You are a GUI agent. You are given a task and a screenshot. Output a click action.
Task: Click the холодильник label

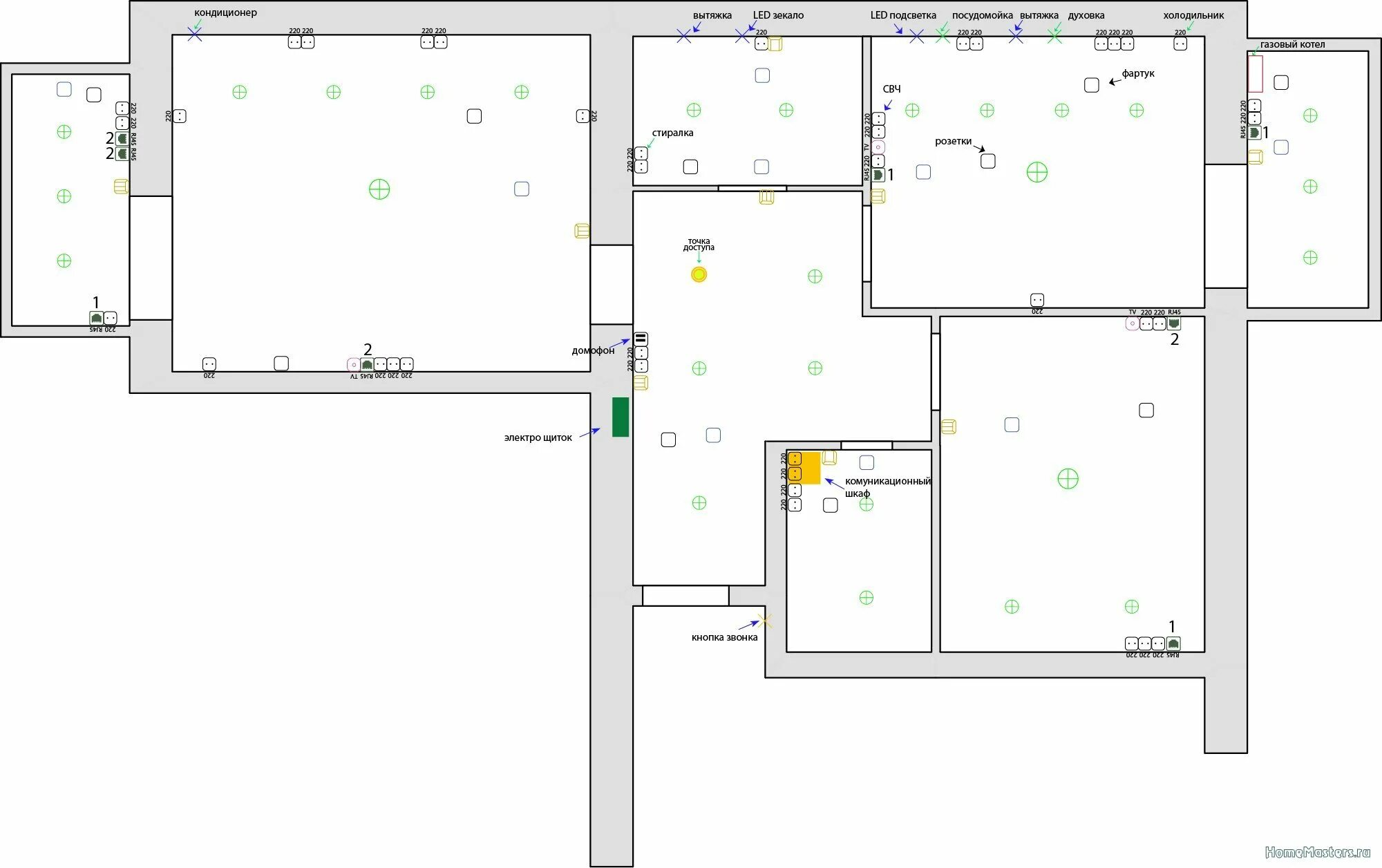click(x=1193, y=15)
